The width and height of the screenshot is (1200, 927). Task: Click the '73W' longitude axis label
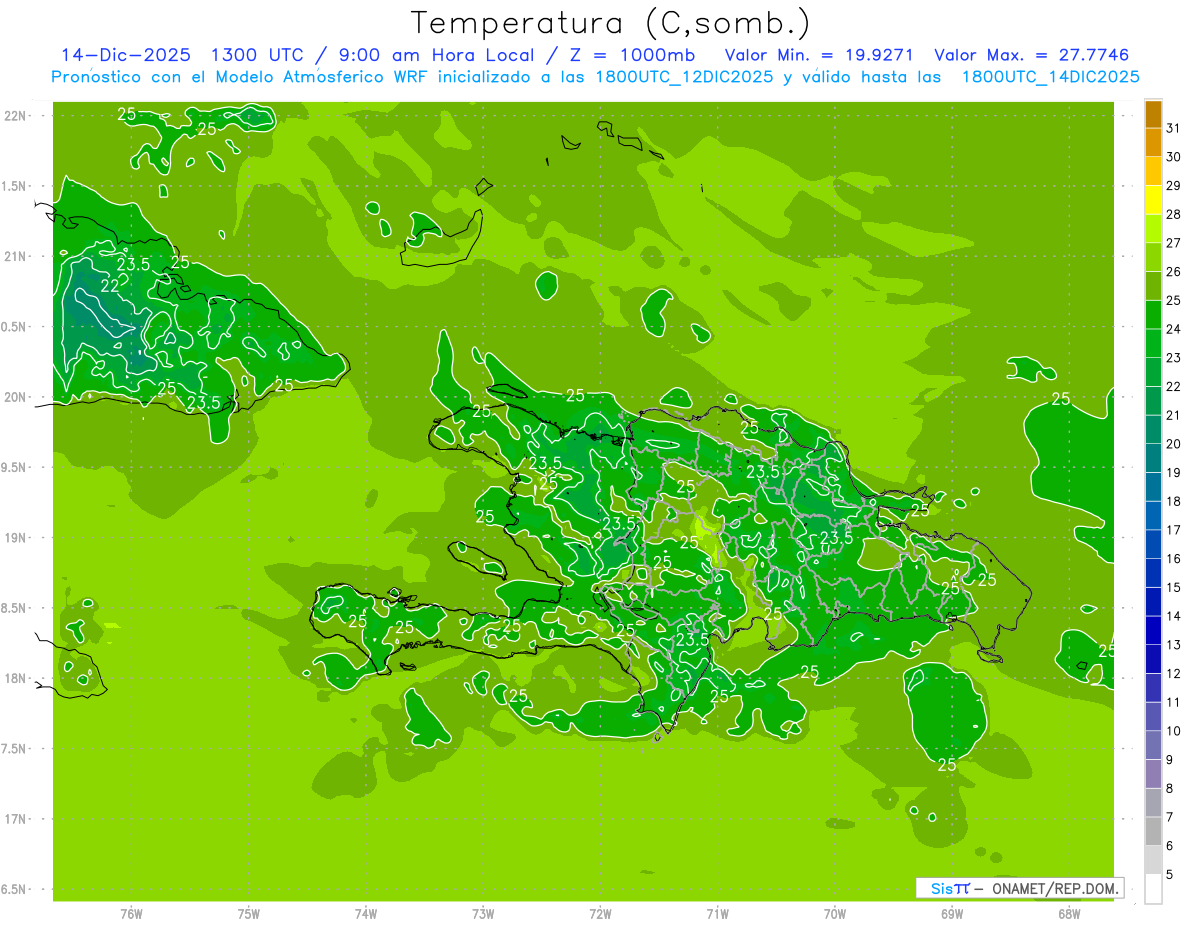click(482, 913)
